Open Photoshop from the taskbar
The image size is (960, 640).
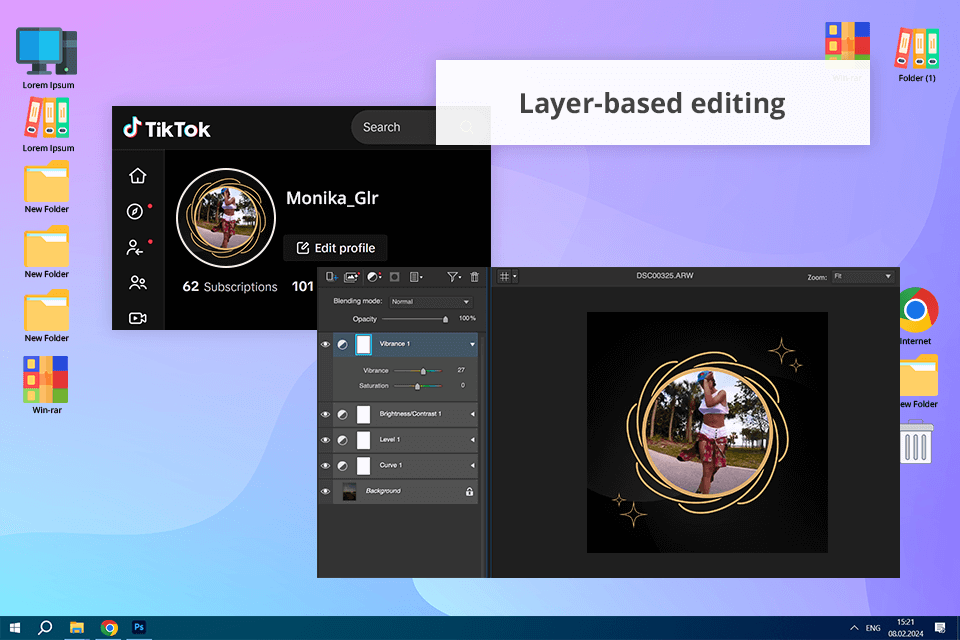(x=139, y=627)
